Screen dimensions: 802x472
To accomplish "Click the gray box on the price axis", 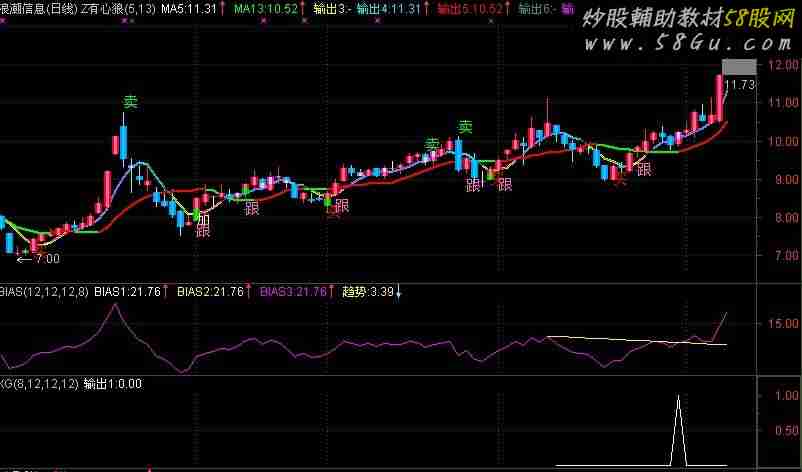I will [740, 66].
